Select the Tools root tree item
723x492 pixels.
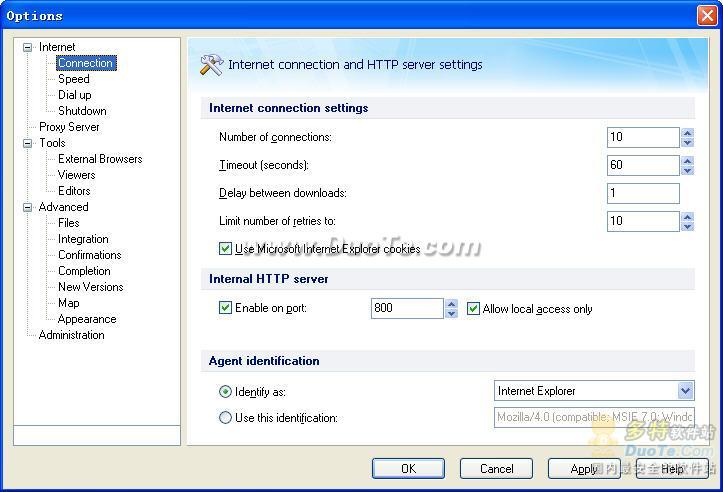[52, 143]
